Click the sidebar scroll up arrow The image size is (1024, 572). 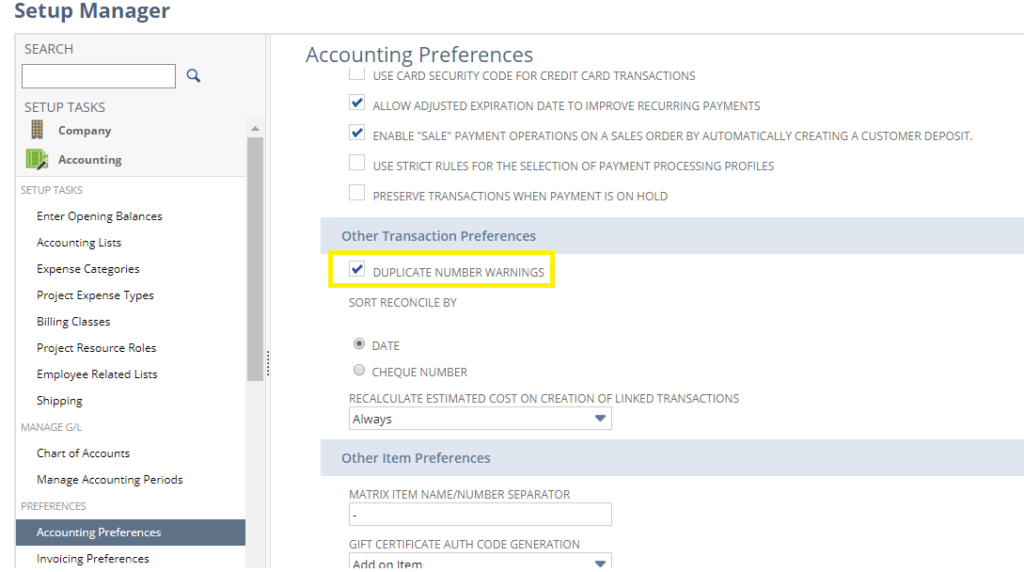coord(255,129)
